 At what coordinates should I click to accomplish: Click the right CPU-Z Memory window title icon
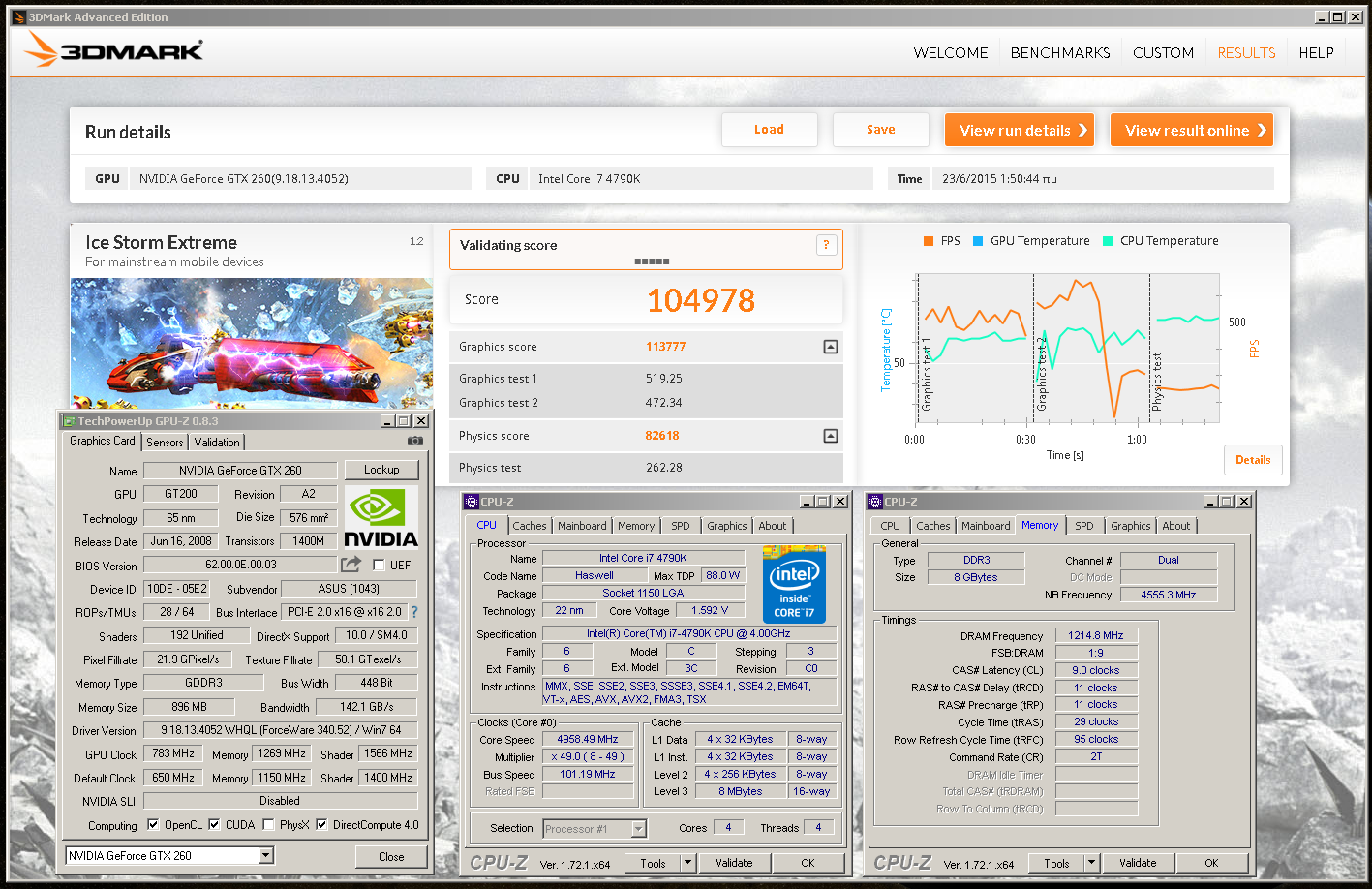(875, 502)
